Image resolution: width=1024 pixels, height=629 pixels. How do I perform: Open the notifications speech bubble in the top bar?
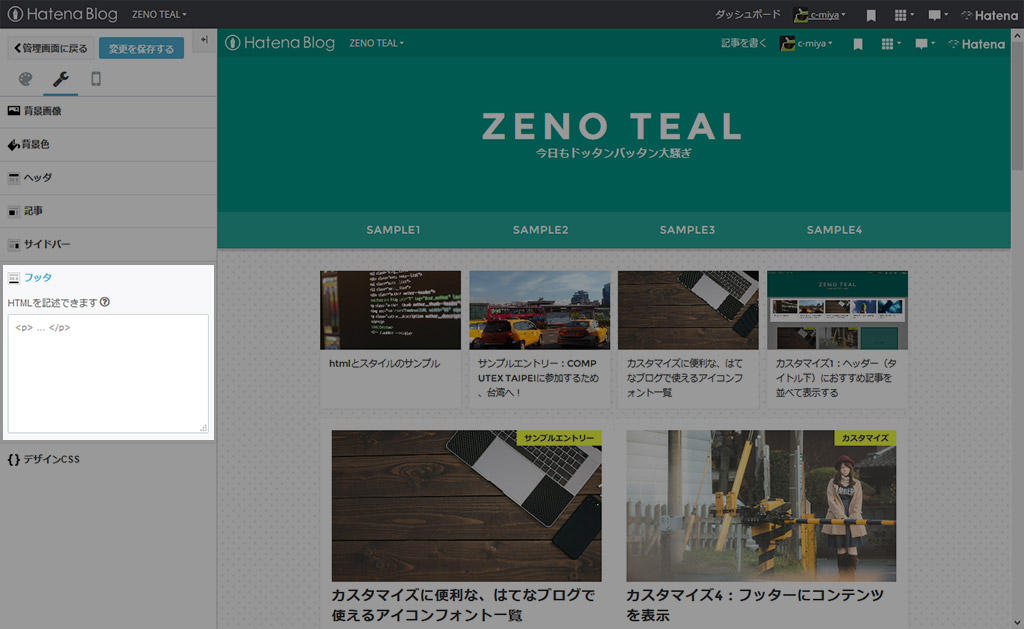[938, 15]
